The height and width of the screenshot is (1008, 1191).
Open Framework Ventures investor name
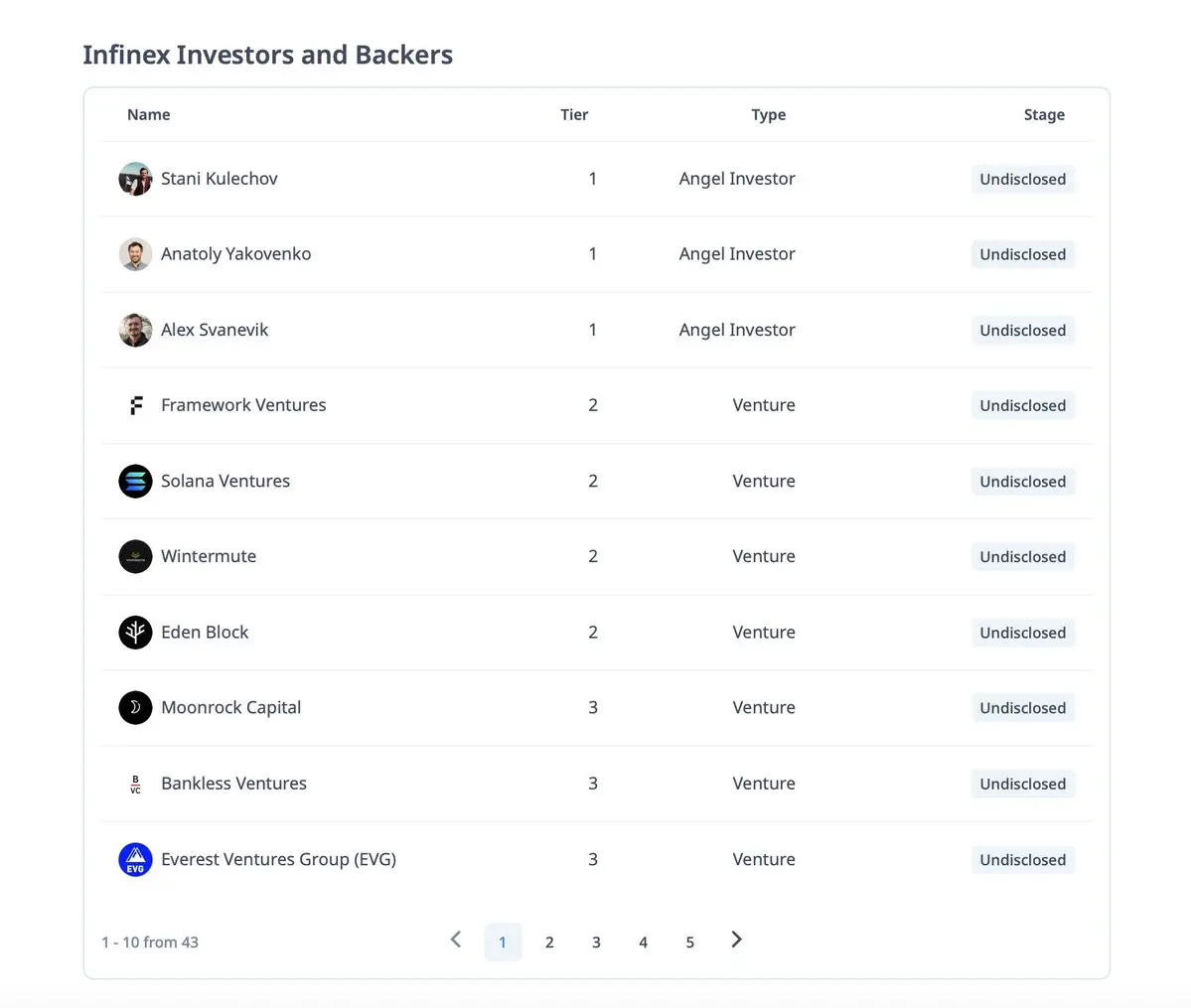(x=243, y=405)
